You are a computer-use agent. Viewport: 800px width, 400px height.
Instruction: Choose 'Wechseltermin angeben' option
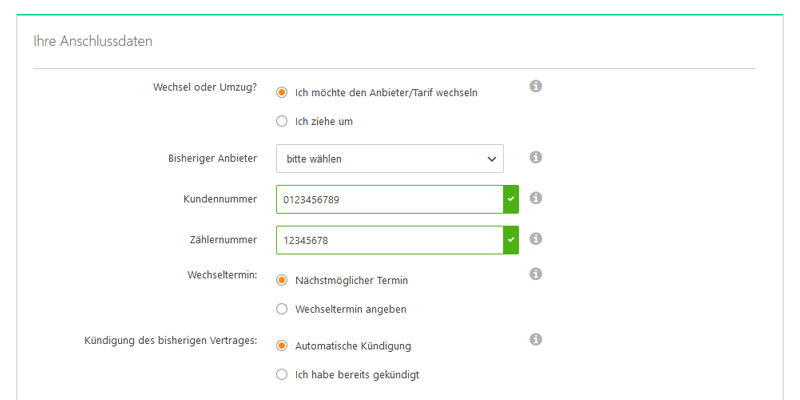[x=282, y=309]
